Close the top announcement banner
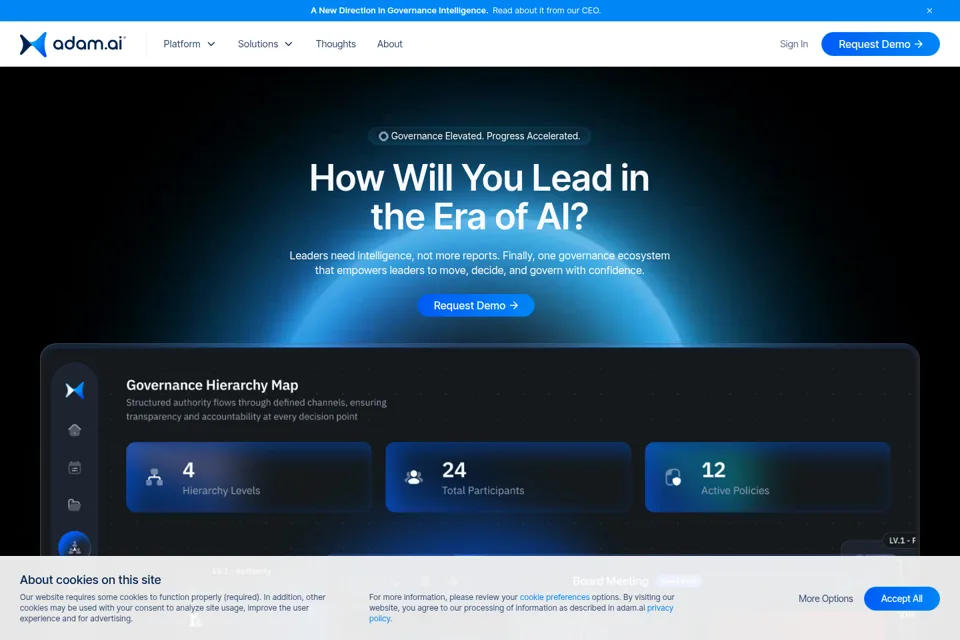This screenshot has width=960, height=640. pyautogui.click(x=929, y=10)
